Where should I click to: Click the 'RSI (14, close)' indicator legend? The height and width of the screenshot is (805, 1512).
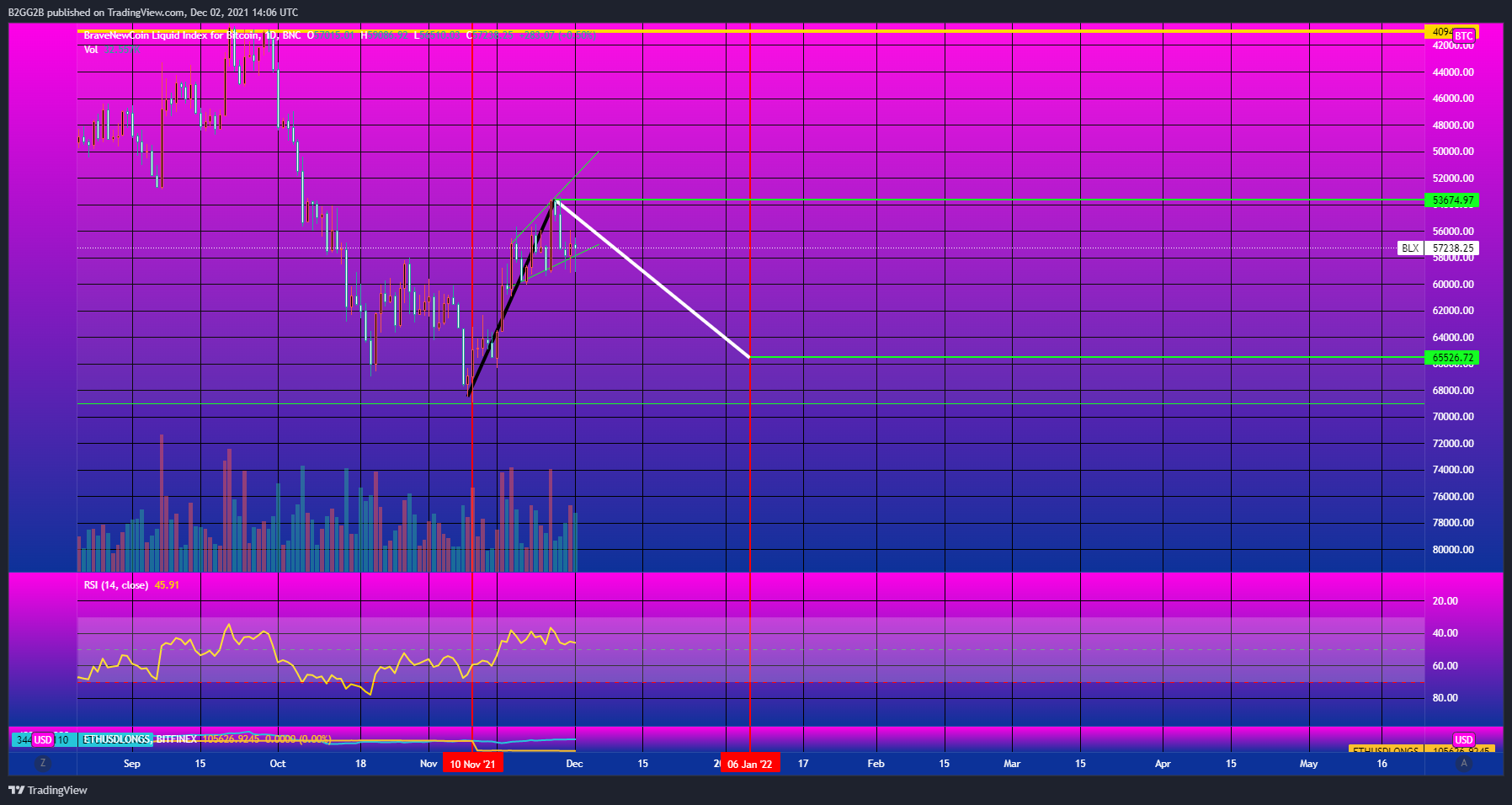tap(116, 585)
